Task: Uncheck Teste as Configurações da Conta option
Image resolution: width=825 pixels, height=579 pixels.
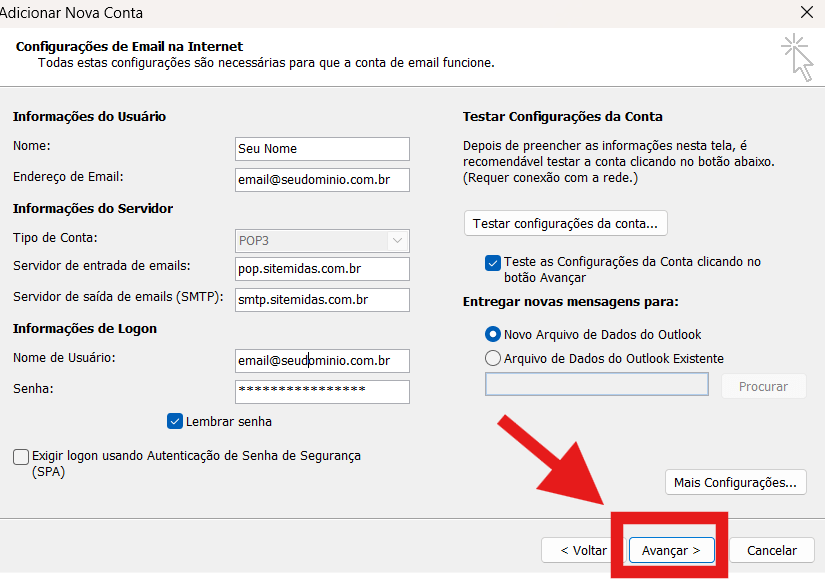Action: [492, 262]
